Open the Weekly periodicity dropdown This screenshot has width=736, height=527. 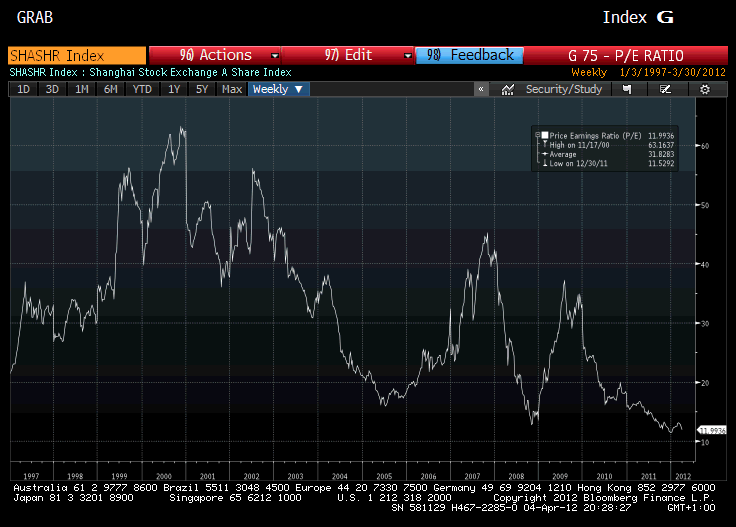click(278, 89)
